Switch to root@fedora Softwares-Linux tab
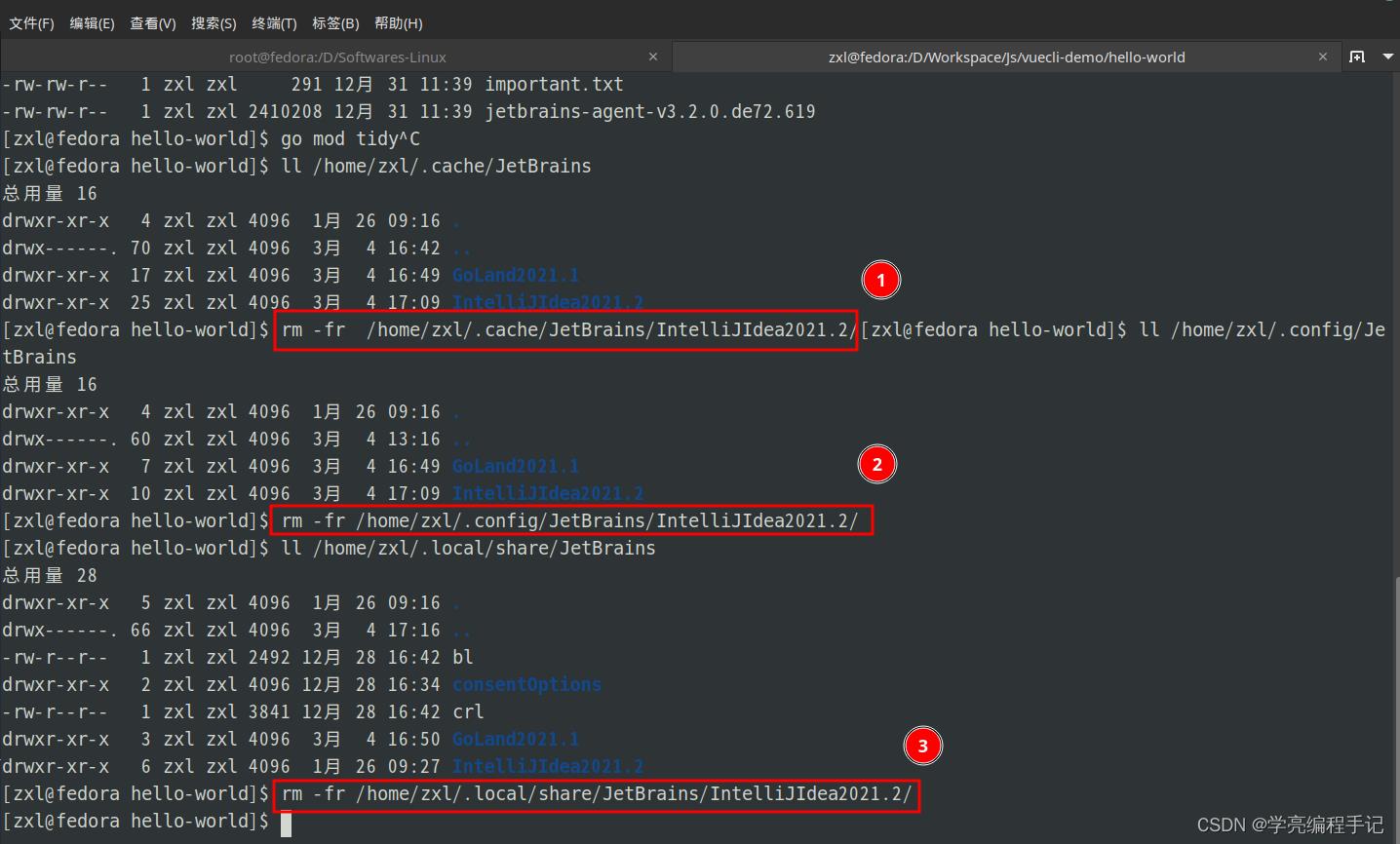Image resolution: width=1400 pixels, height=844 pixels. (336, 57)
